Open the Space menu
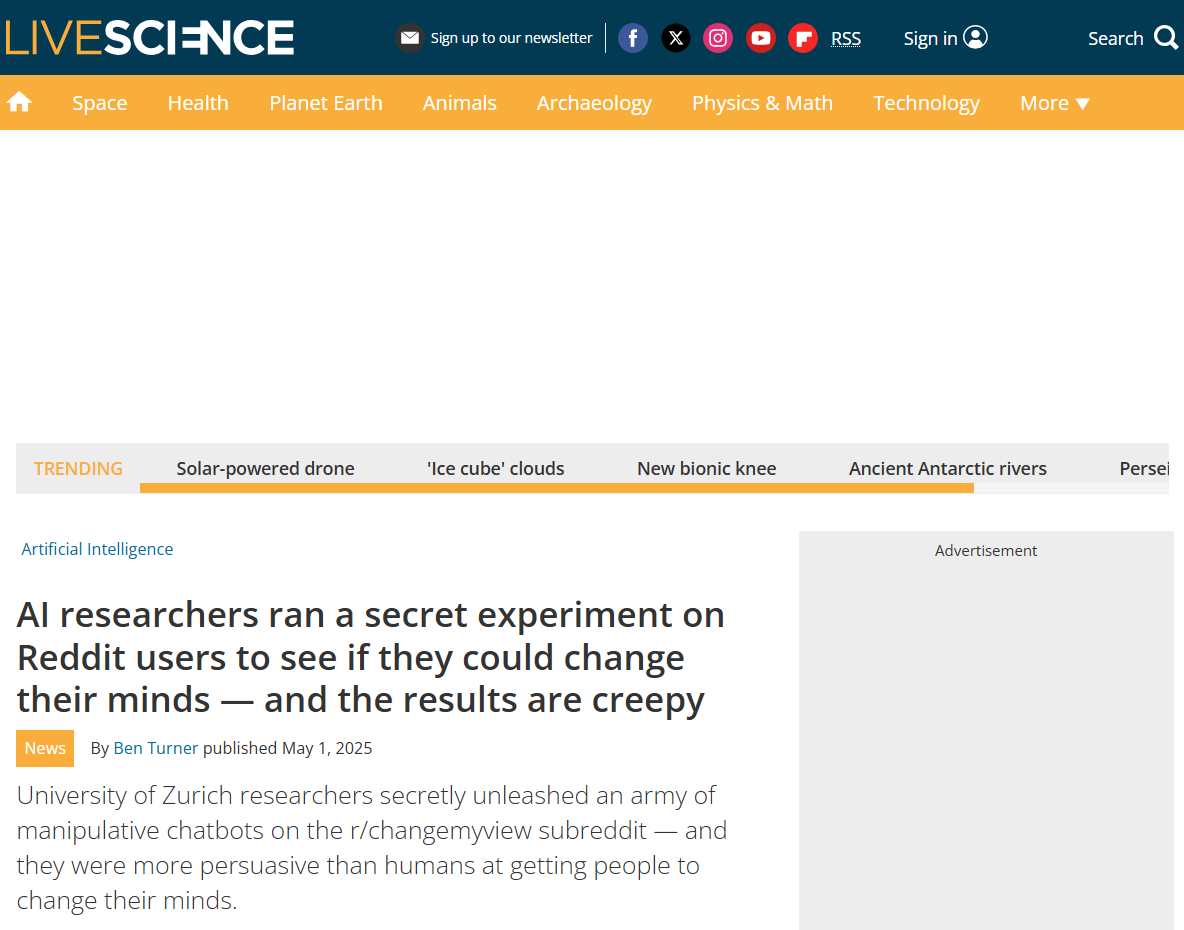The height and width of the screenshot is (930, 1184). (x=100, y=103)
